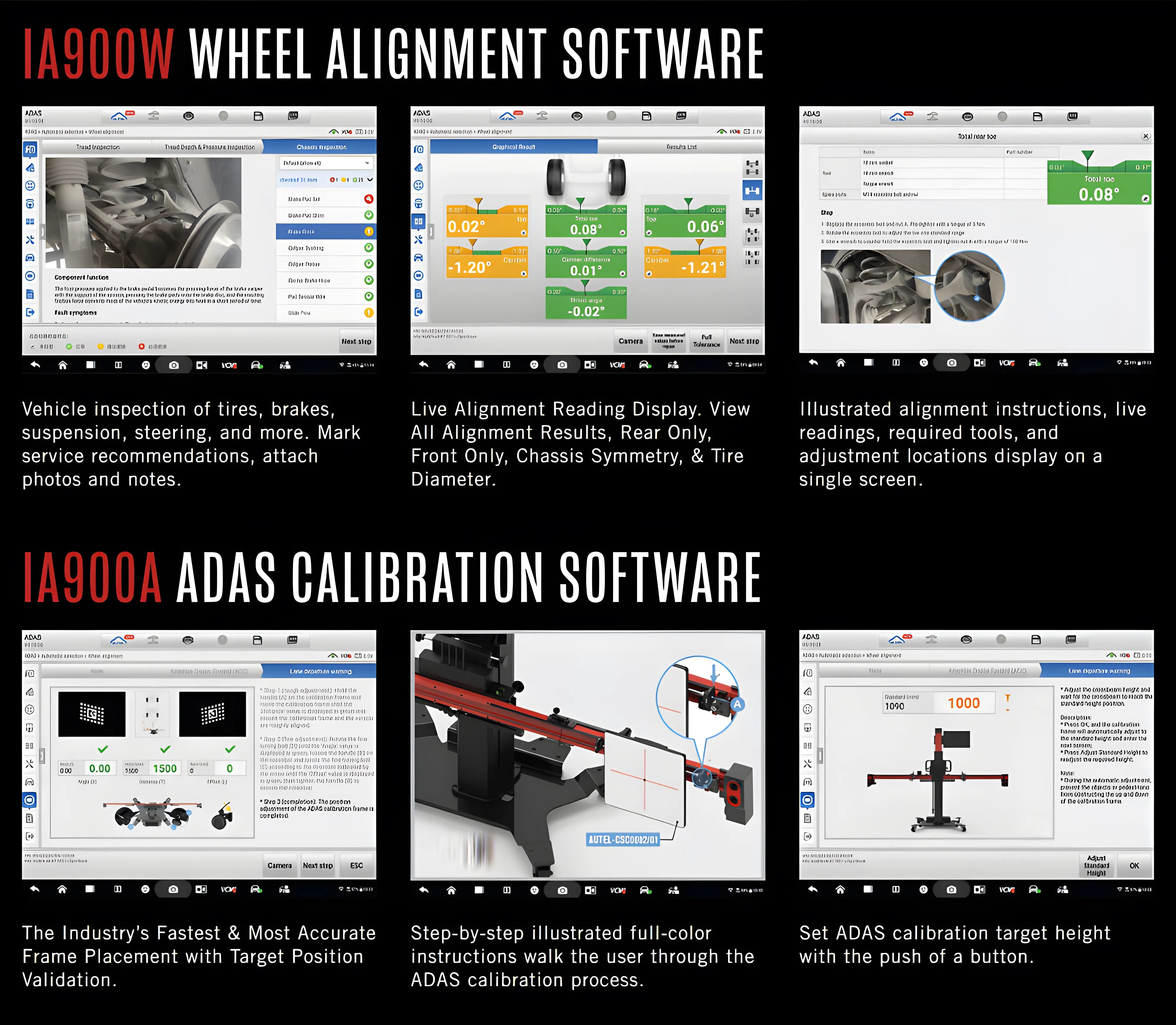Choose green status marker in vehicle inspection legend
1176x1025 pixels.
(69, 347)
